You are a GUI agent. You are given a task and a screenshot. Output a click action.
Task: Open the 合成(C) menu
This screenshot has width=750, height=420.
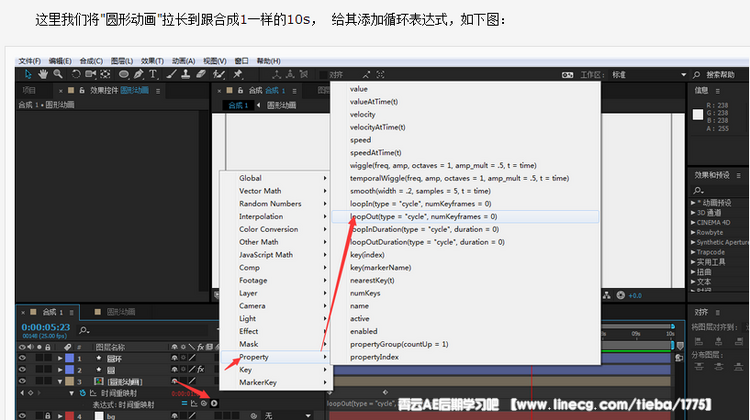pyautogui.click(x=91, y=61)
